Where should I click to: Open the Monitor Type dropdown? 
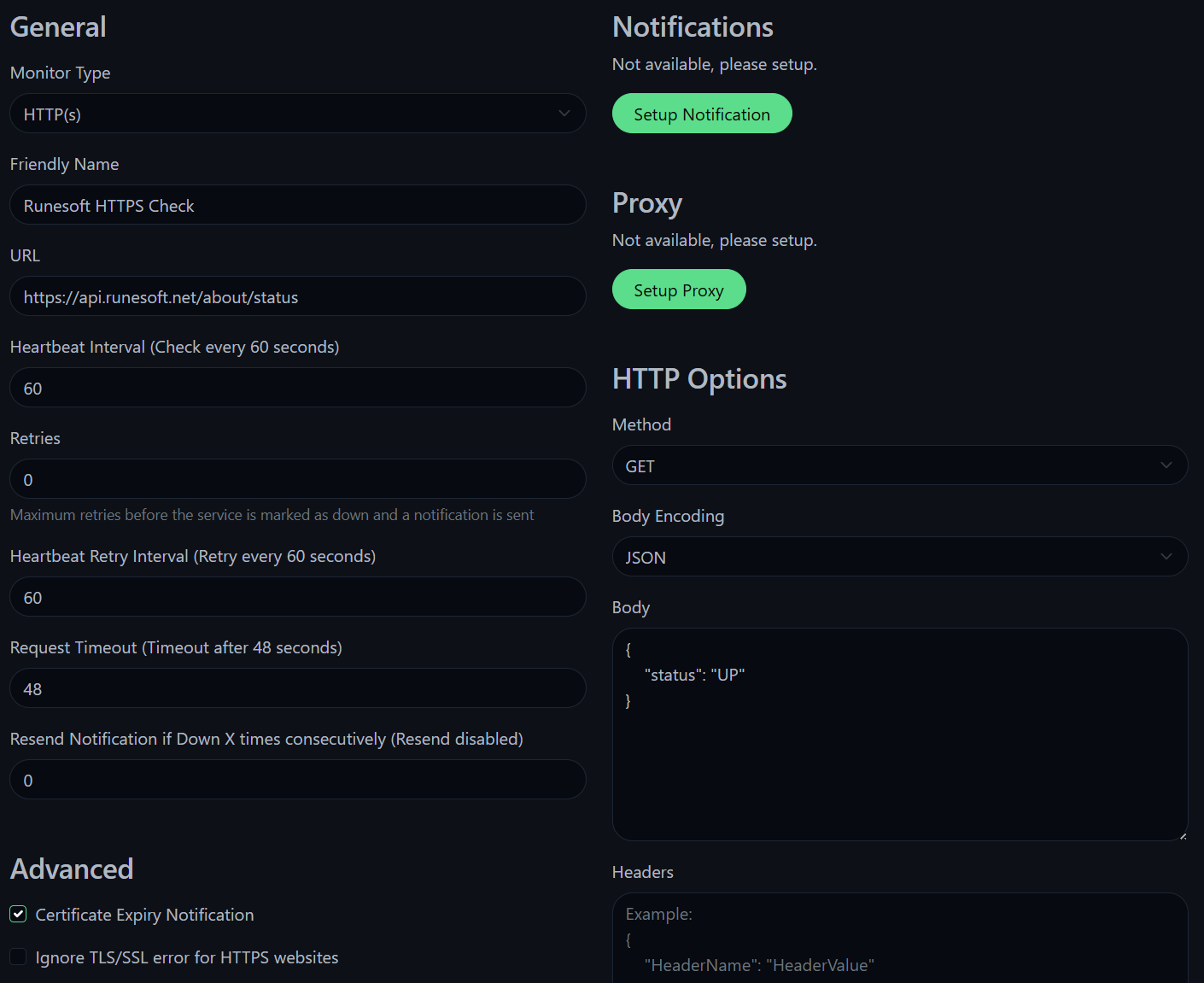[x=297, y=113]
